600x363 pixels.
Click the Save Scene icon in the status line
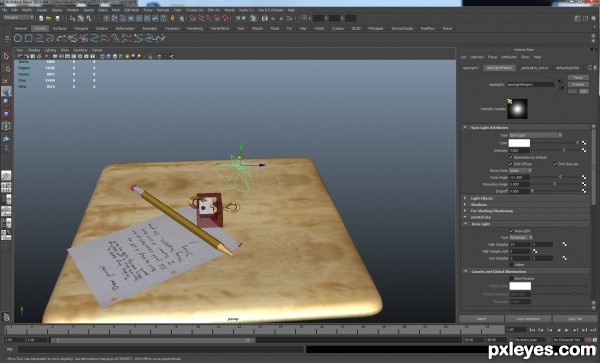pyautogui.click(x=57, y=18)
